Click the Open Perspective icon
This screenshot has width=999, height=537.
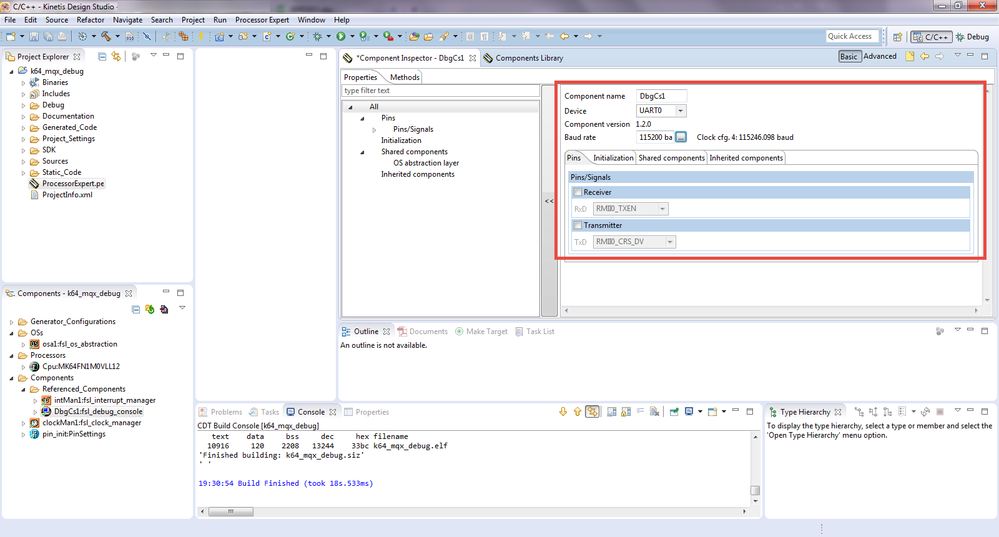[x=897, y=37]
